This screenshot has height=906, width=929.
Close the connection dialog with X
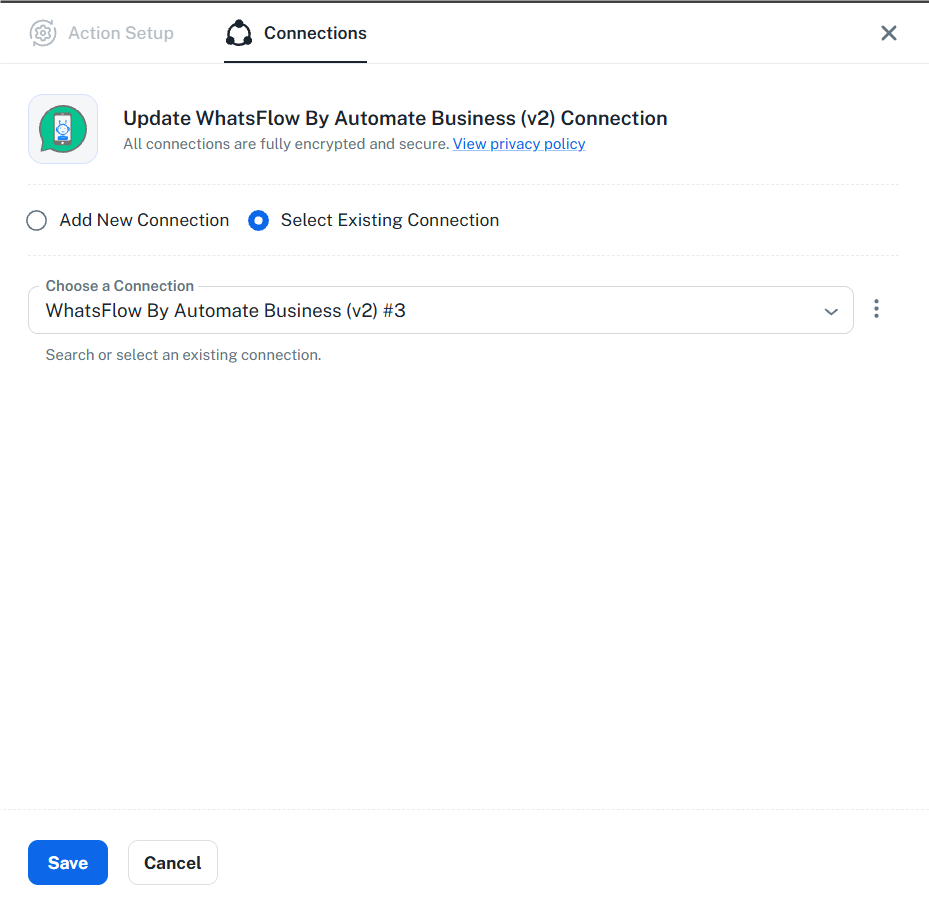pyautogui.click(x=889, y=33)
